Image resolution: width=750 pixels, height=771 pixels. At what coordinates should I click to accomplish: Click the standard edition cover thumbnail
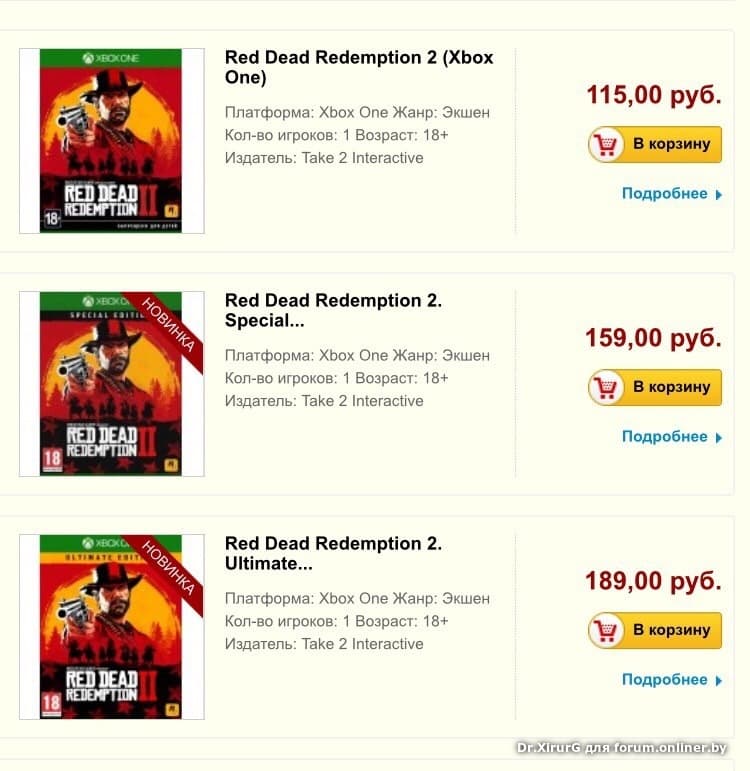tap(111, 141)
